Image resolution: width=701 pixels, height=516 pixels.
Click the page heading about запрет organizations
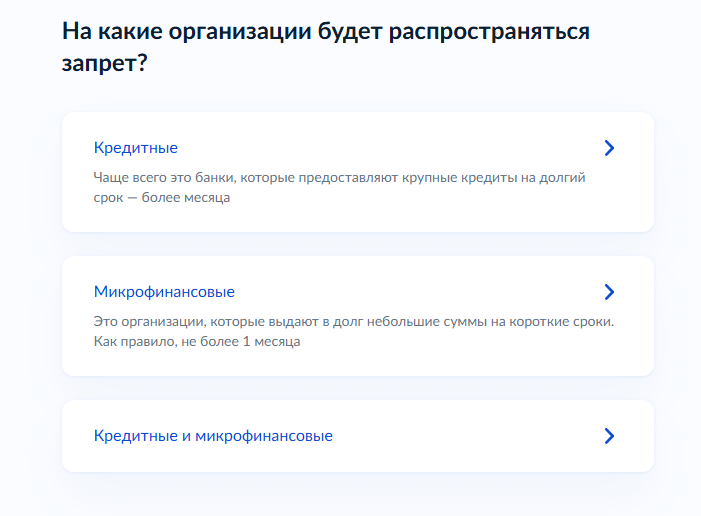point(325,47)
